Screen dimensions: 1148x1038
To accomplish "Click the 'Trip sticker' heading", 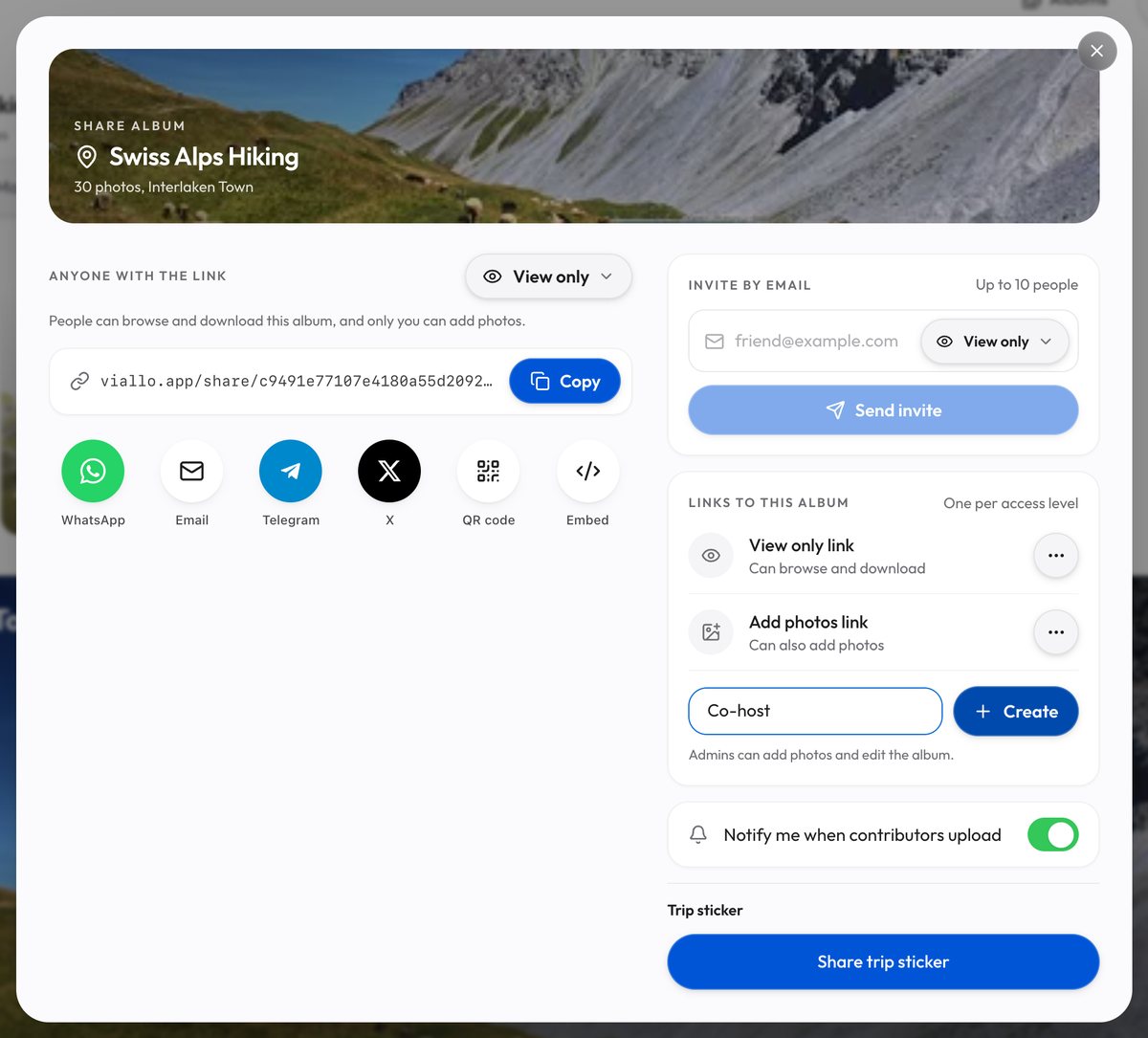I will click(x=705, y=911).
